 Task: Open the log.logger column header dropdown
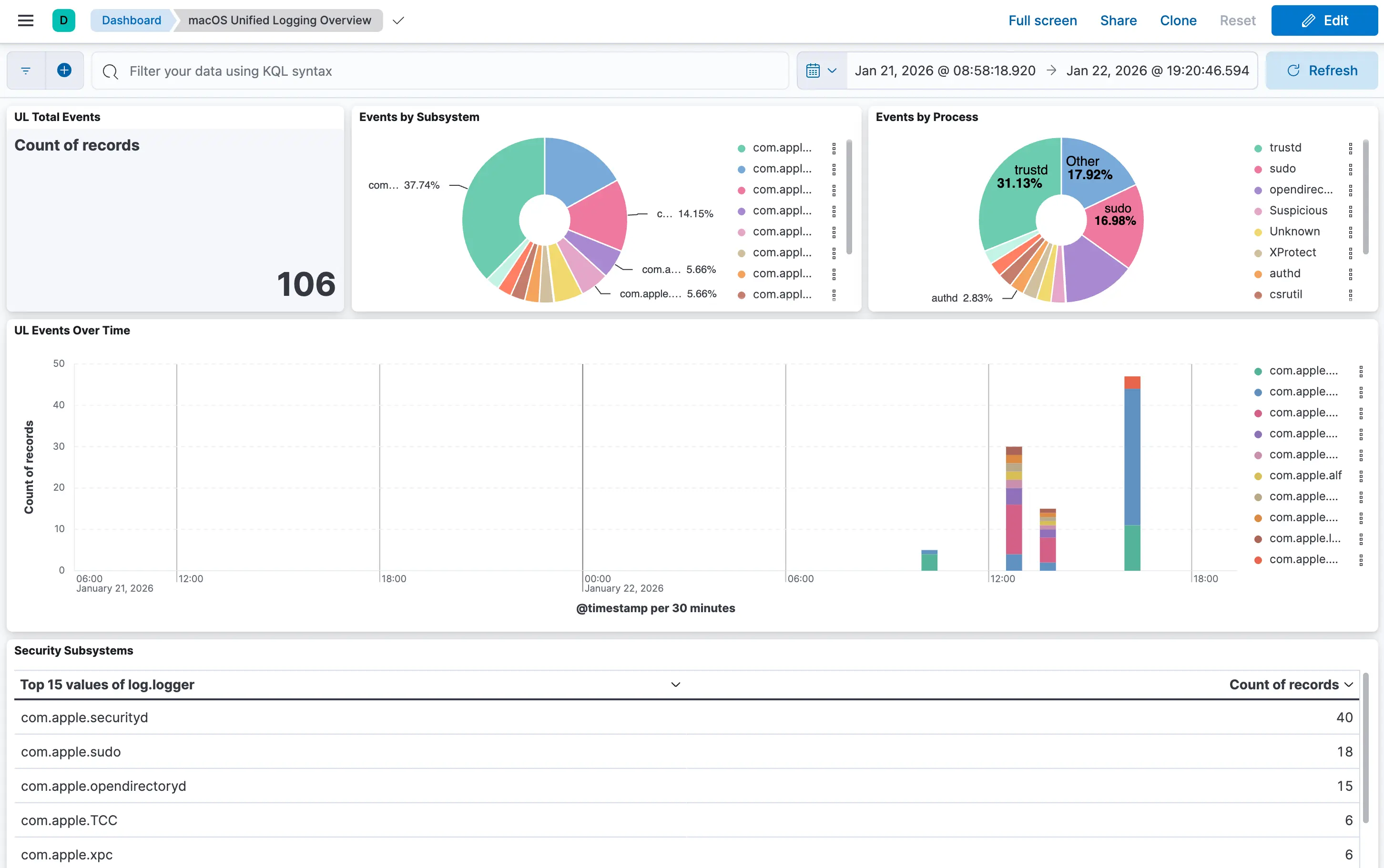coord(675,684)
